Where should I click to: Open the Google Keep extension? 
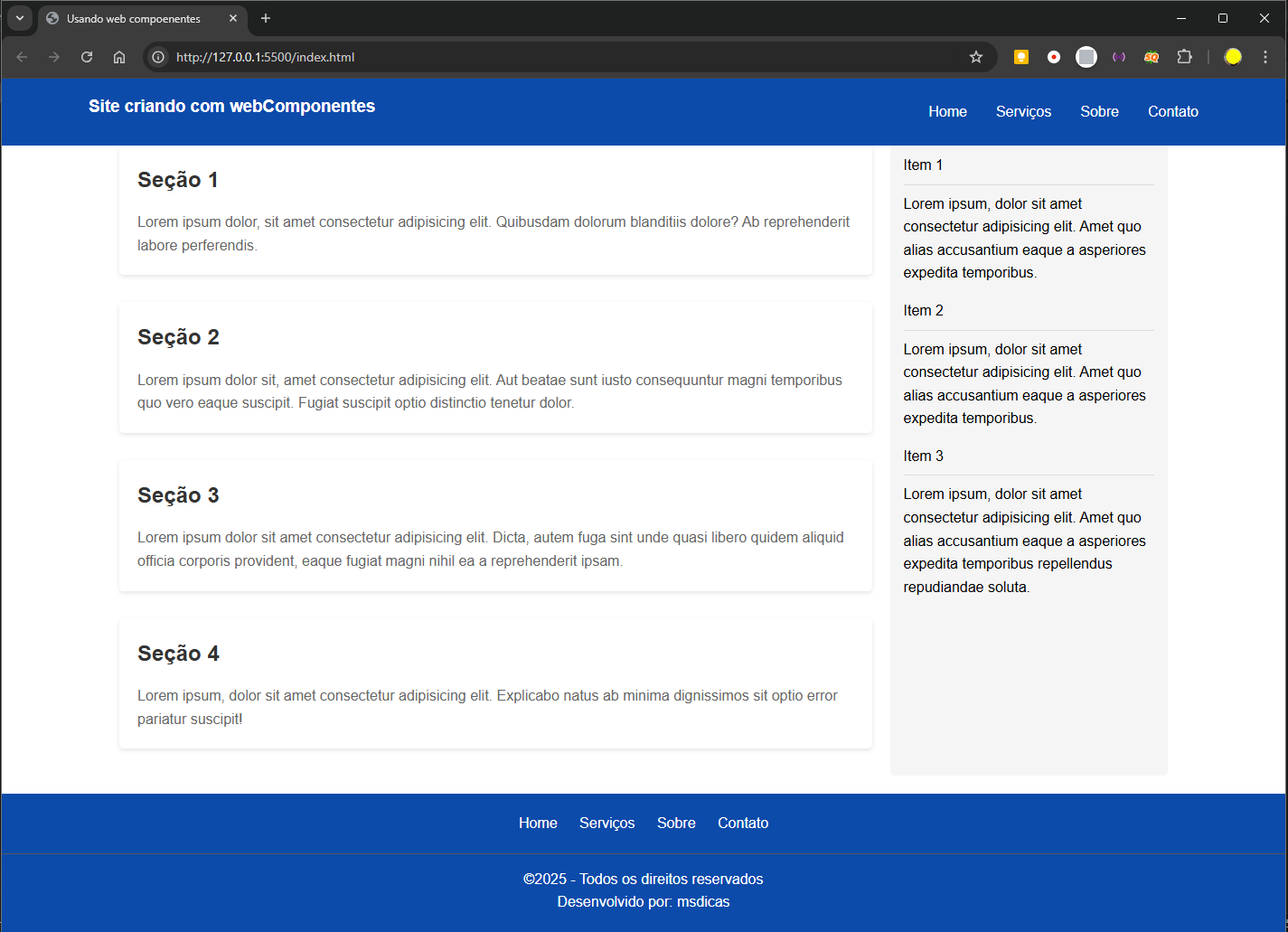(1021, 57)
